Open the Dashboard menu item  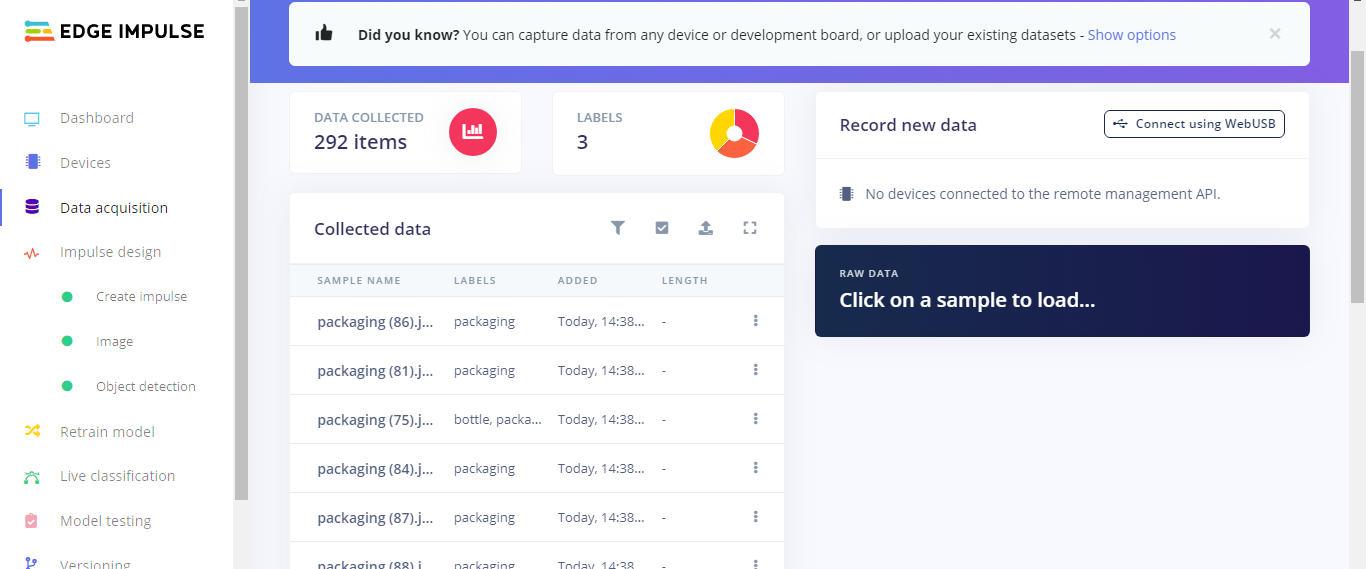(x=96, y=118)
